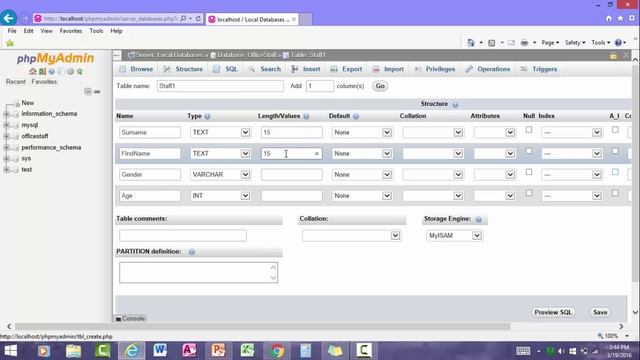Open the Export tab

347,69
